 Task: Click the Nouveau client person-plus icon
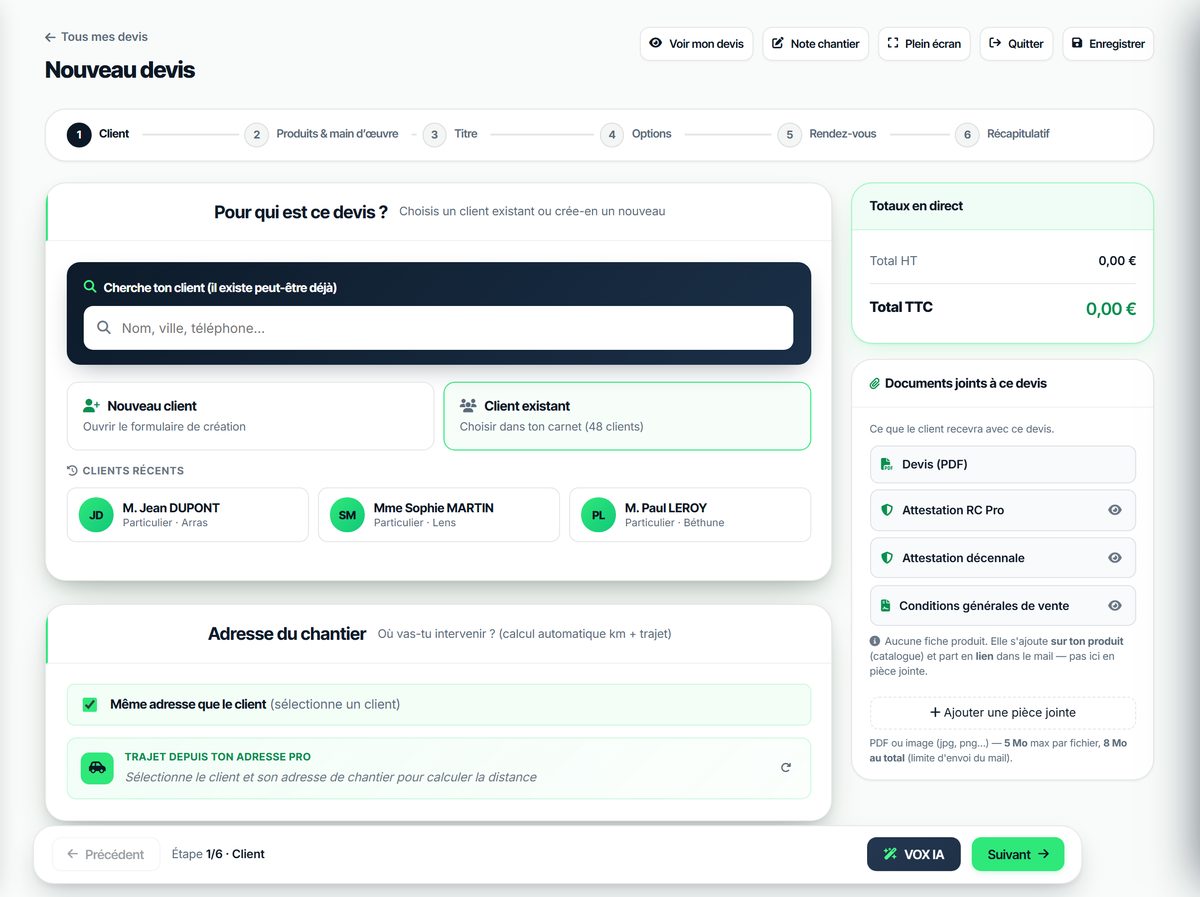[92, 406]
